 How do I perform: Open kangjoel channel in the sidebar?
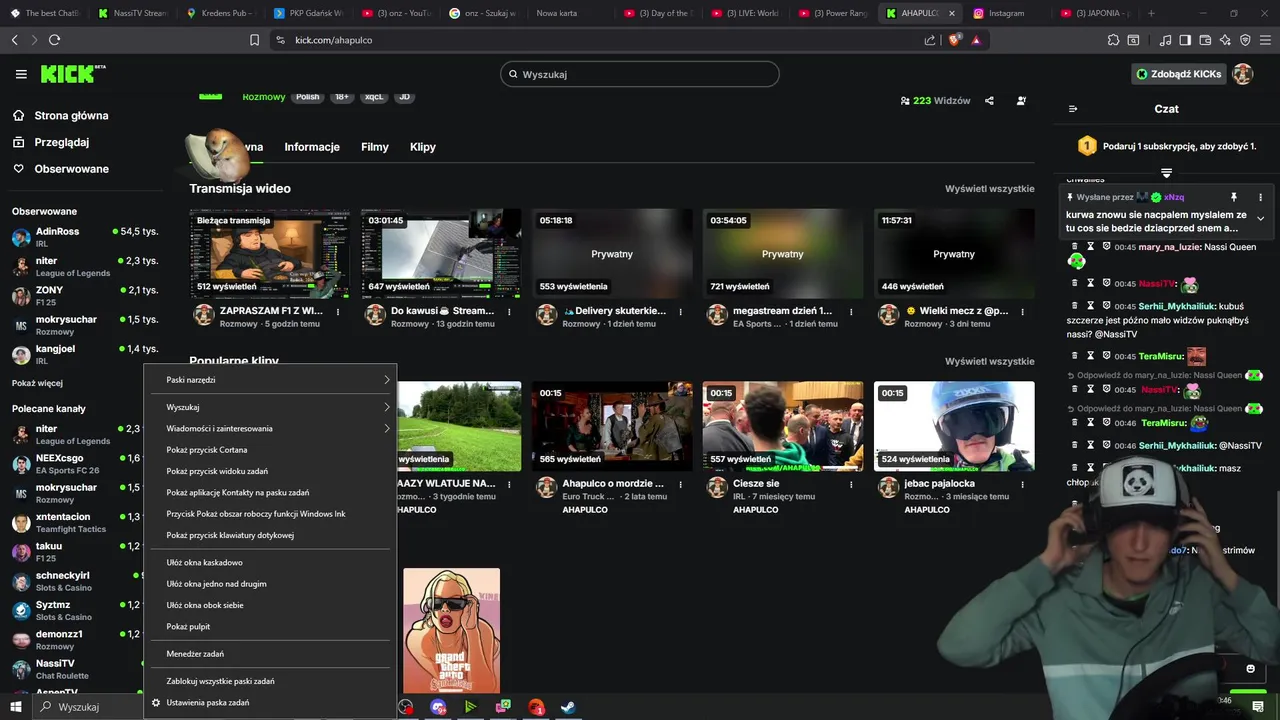click(85, 354)
